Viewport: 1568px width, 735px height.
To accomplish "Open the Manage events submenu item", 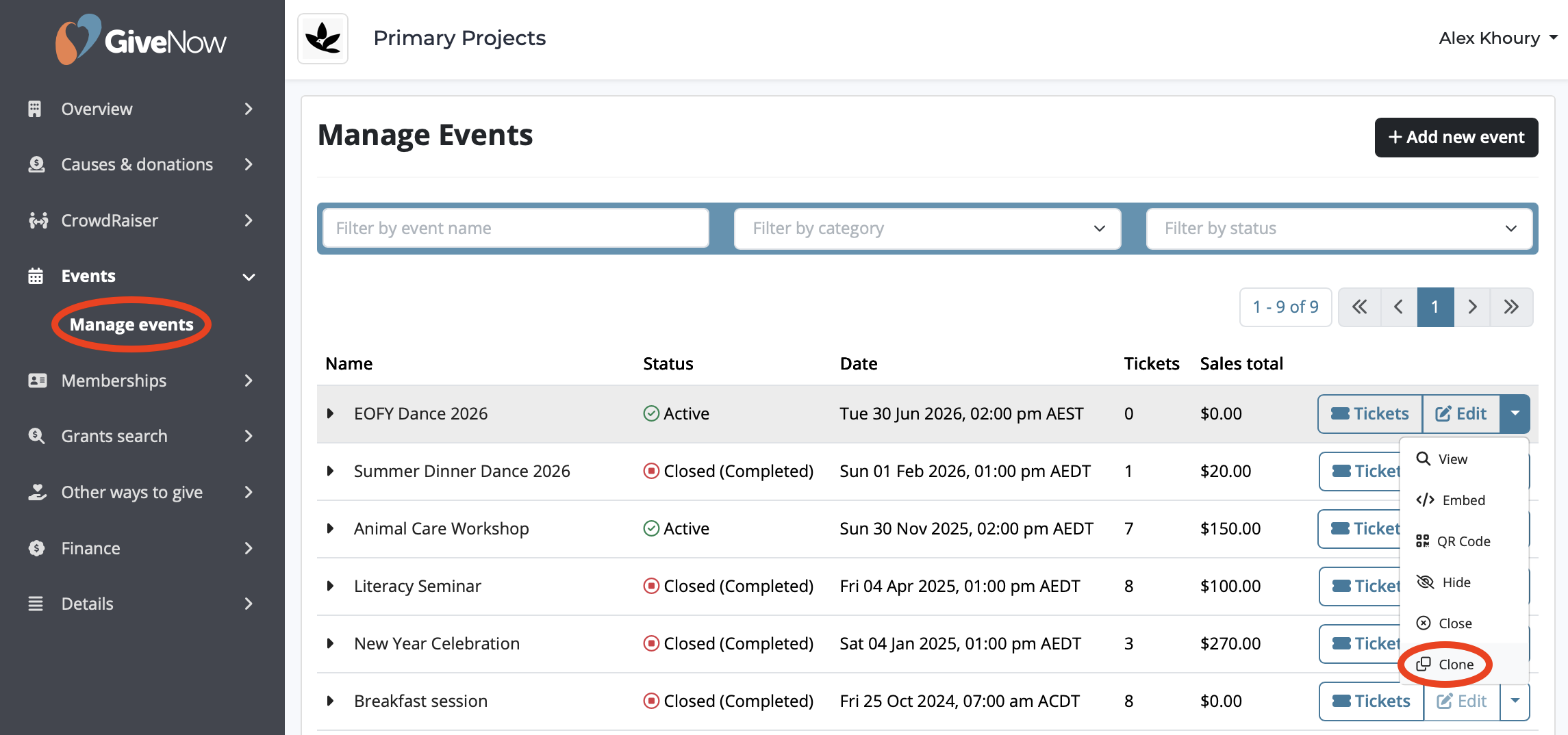I will [x=131, y=324].
